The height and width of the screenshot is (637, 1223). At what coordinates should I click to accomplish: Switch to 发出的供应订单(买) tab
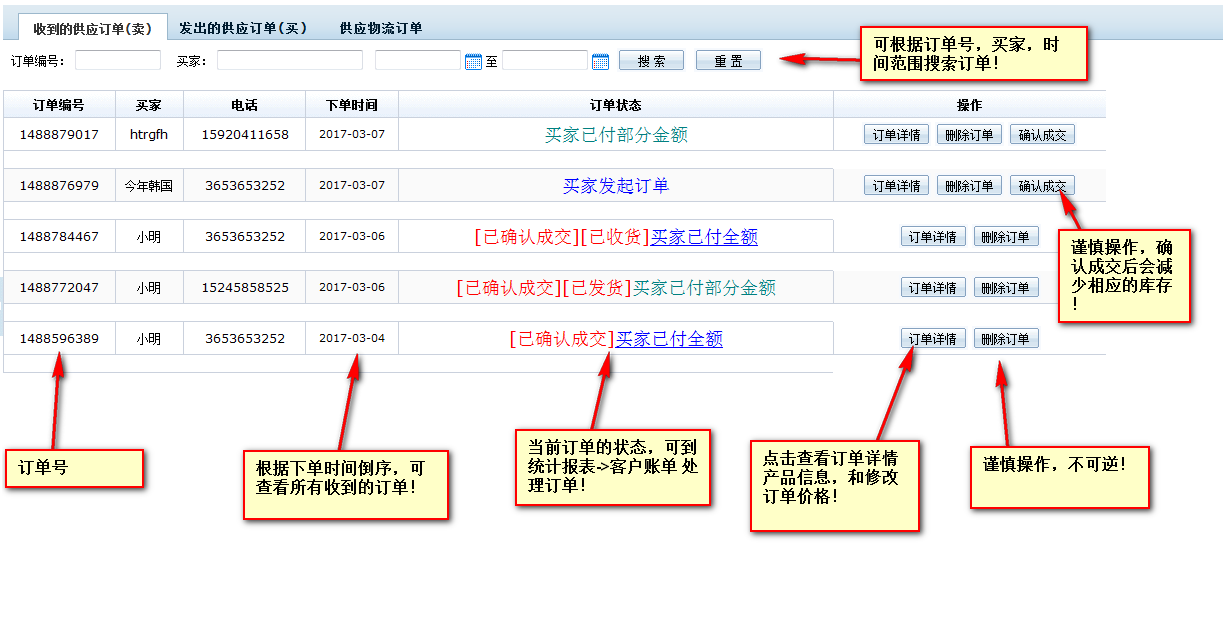243,28
